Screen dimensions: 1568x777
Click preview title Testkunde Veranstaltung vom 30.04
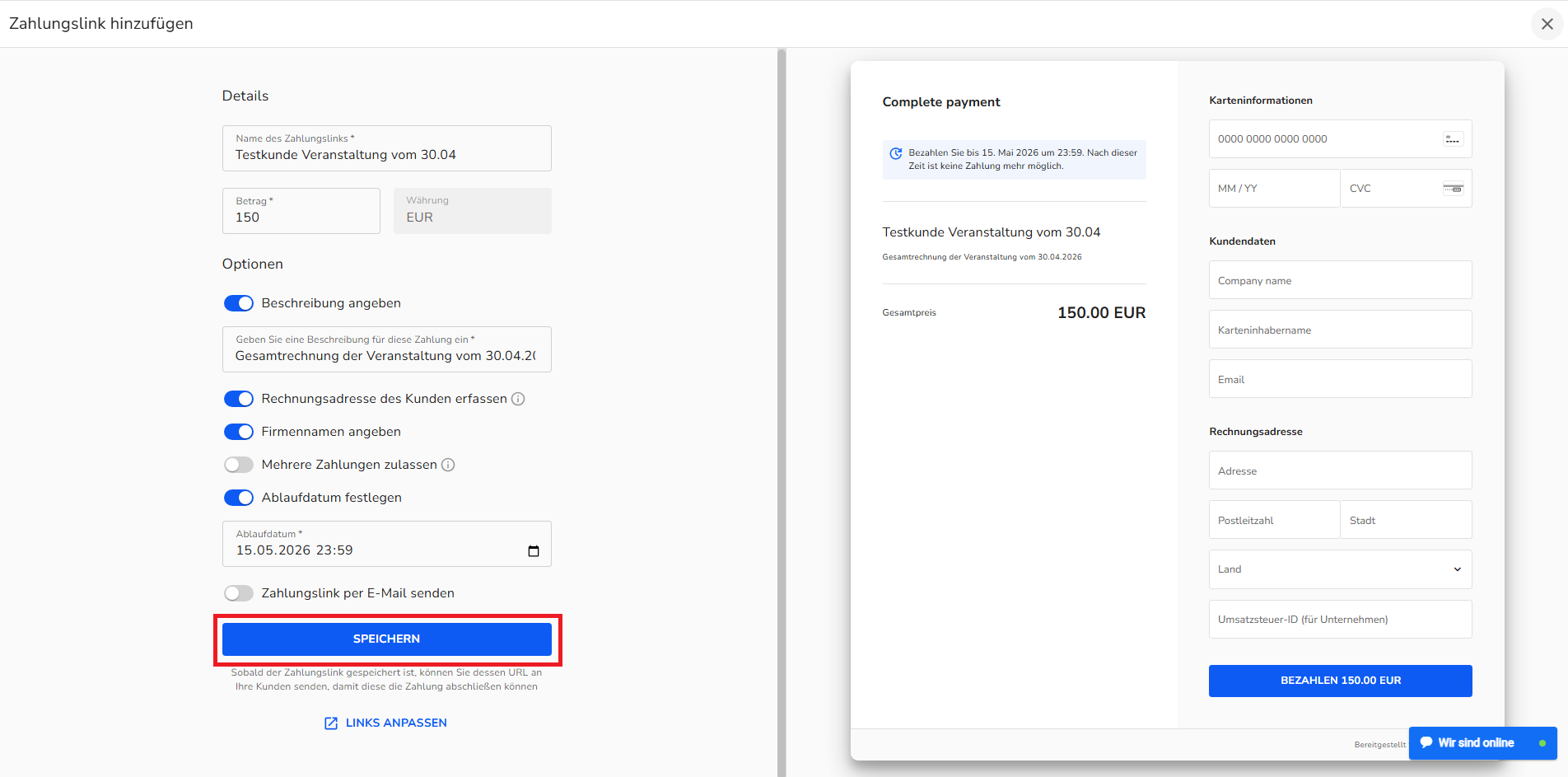(991, 232)
